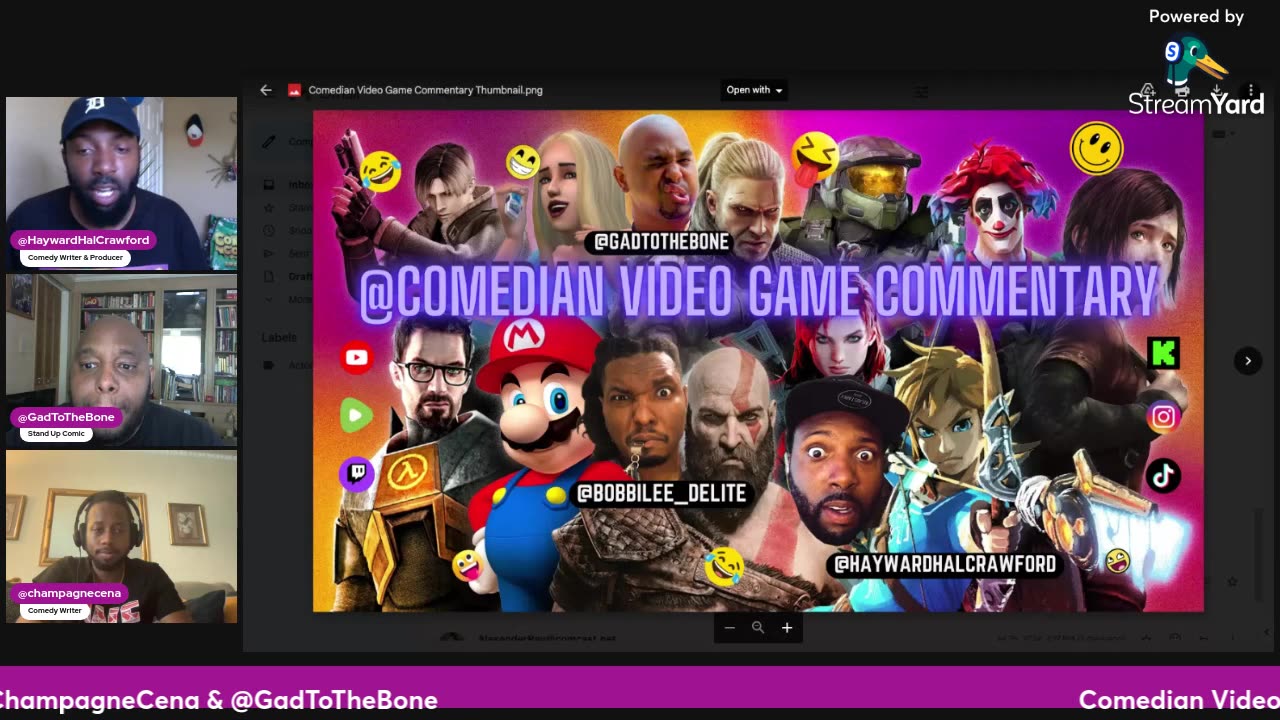Reset zoom with the magnifier icon
Viewport: 1280px width, 720px height.
click(x=758, y=628)
